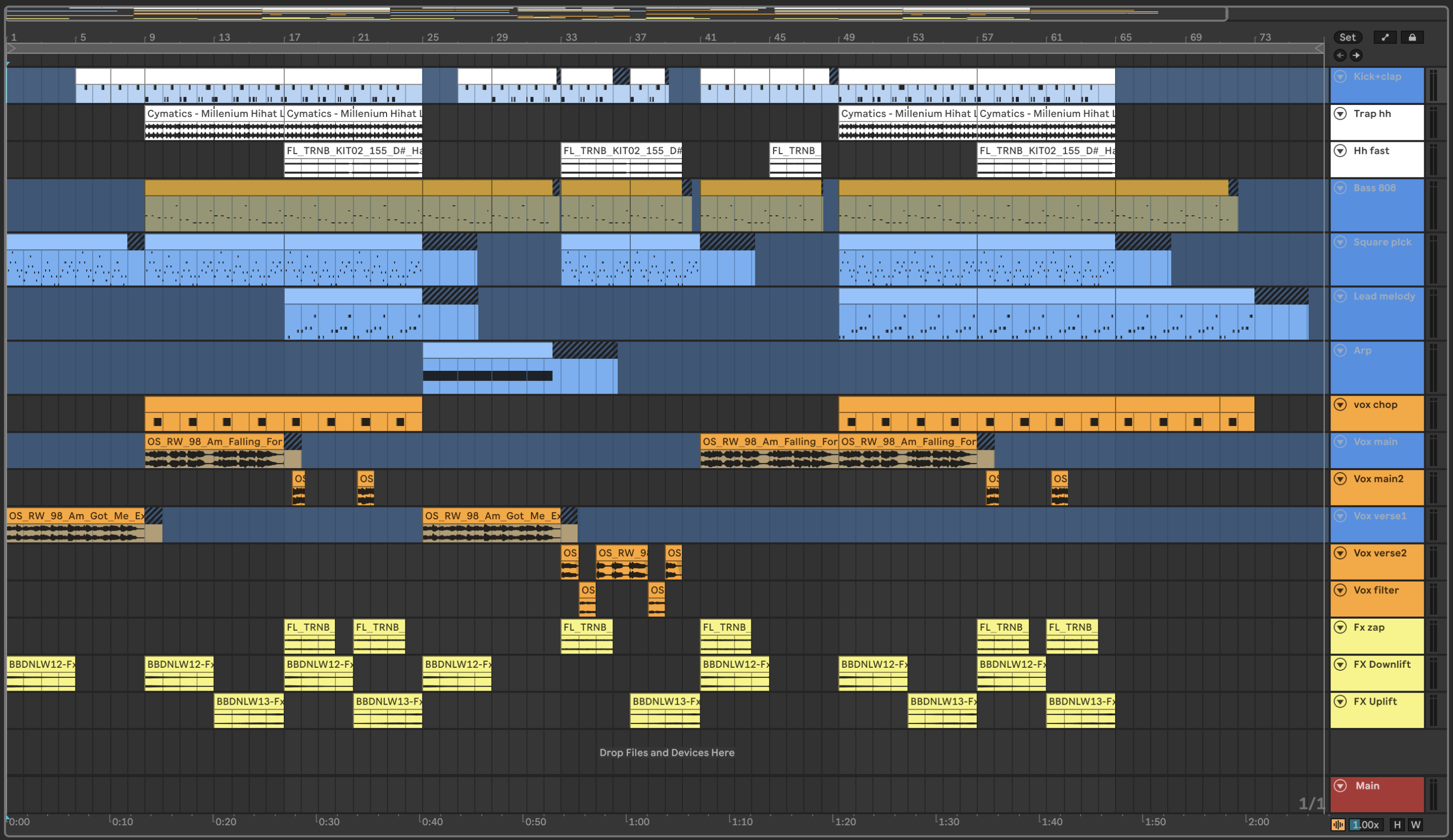This screenshot has width=1453, height=840.
Task: Select the vox chop track header
Action: coord(1375,405)
